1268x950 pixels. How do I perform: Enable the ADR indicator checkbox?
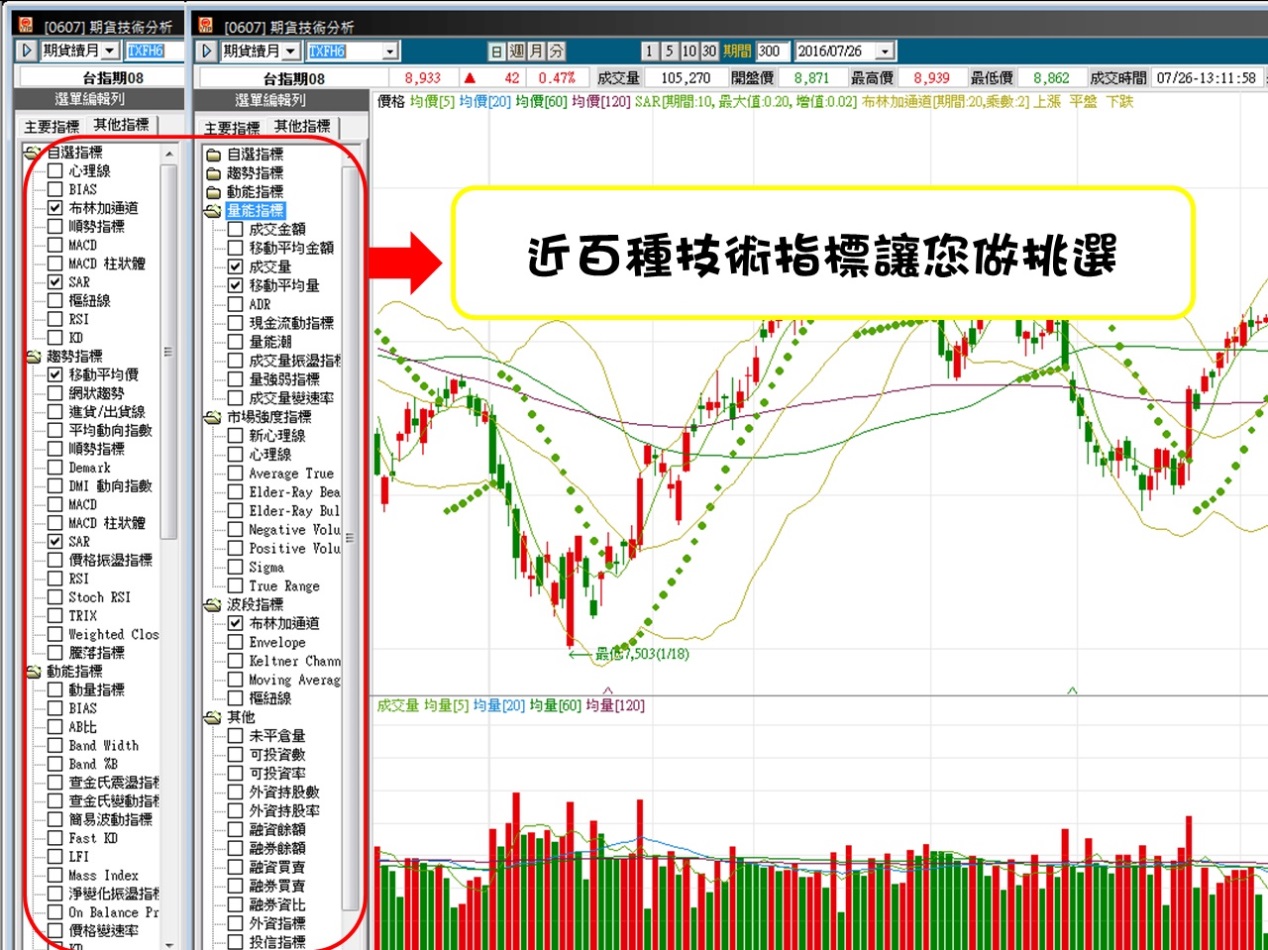pos(235,304)
